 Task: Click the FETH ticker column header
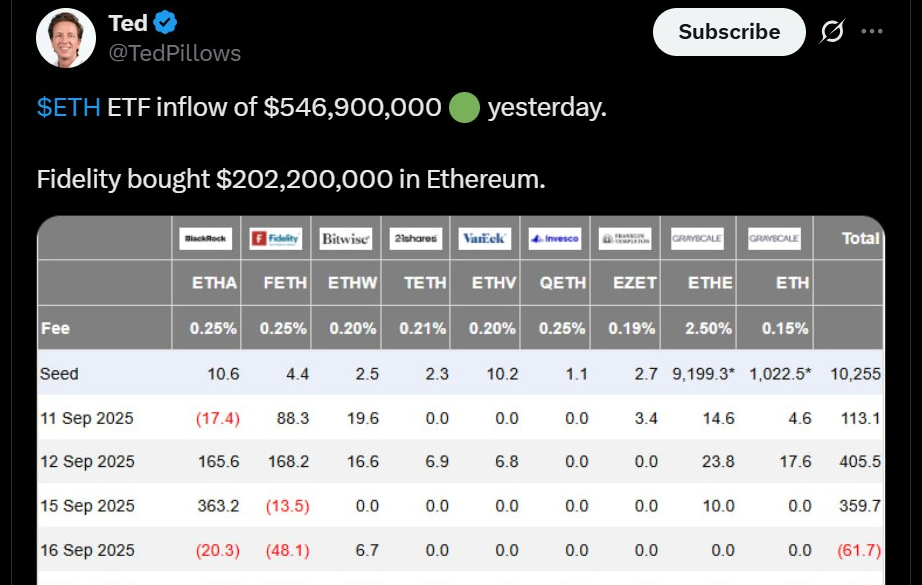click(x=284, y=283)
